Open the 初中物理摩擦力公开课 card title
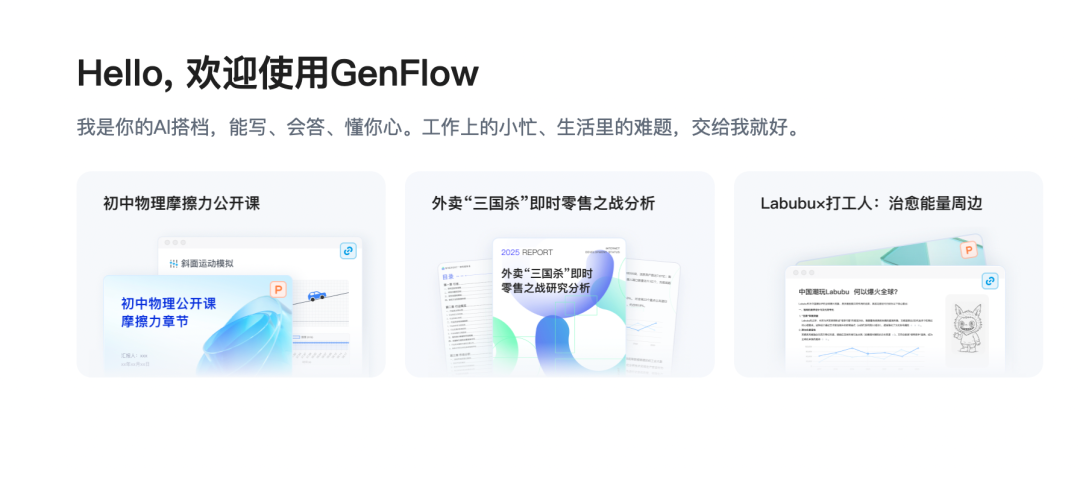Viewport: 1080px width, 480px height. pyautogui.click(x=182, y=203)
